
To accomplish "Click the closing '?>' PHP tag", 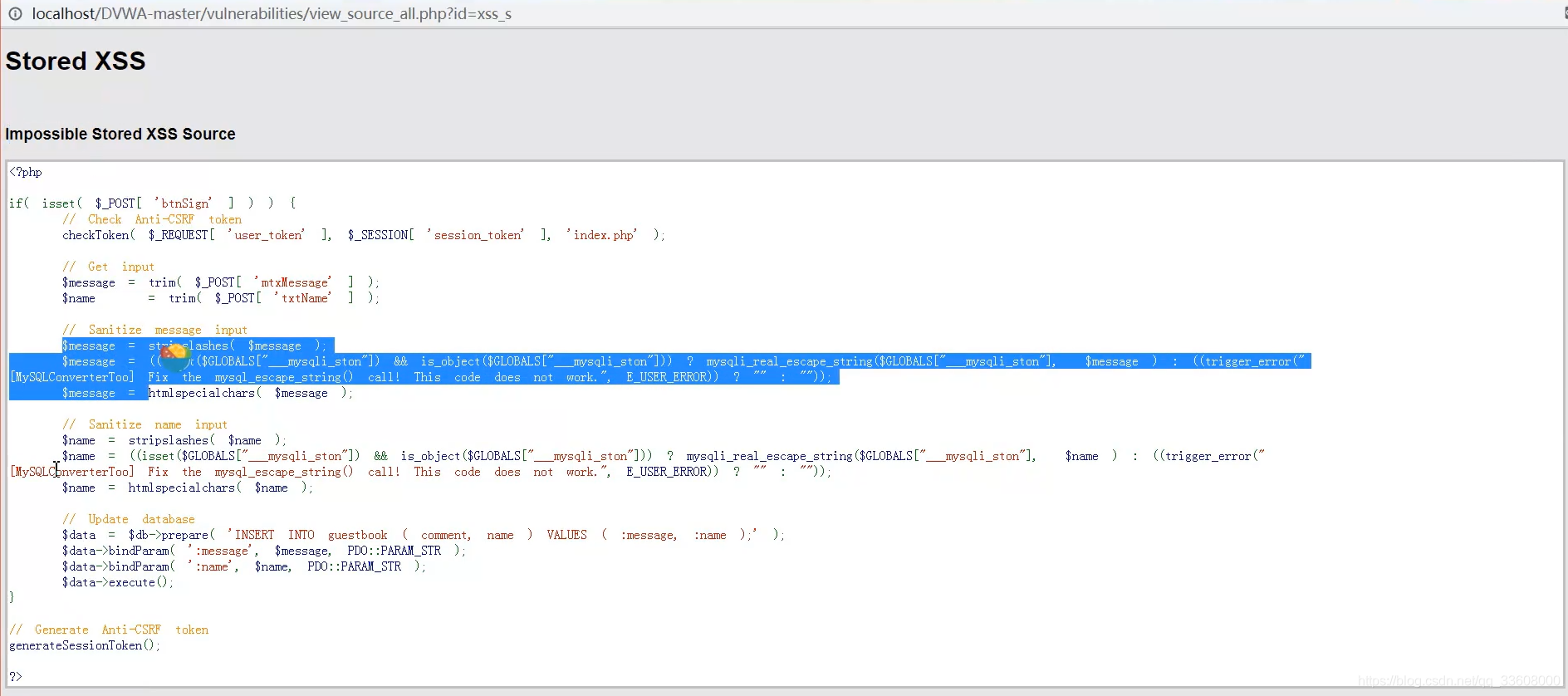I will point(16,677).
